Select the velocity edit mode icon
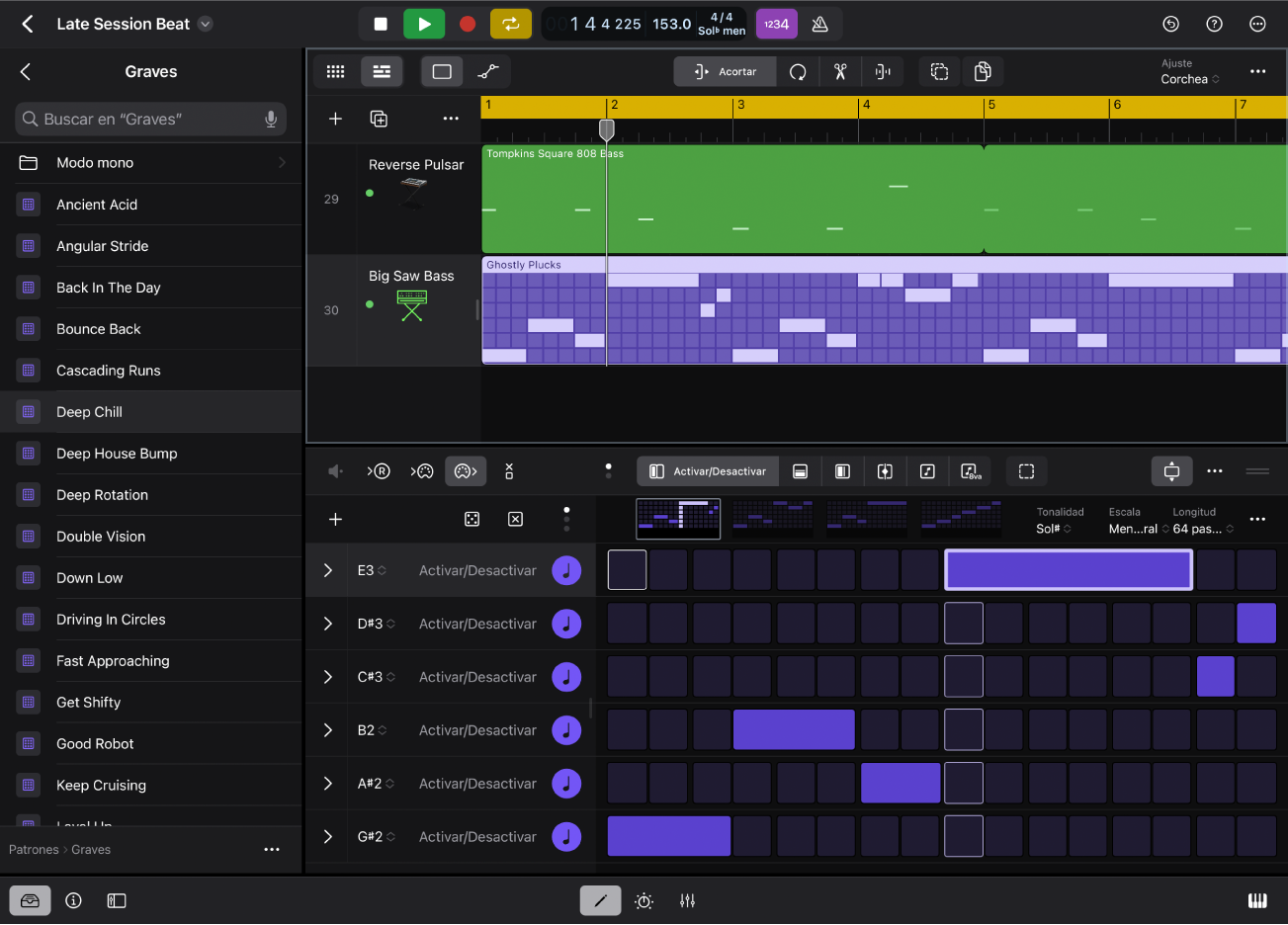 coord(801,471)
